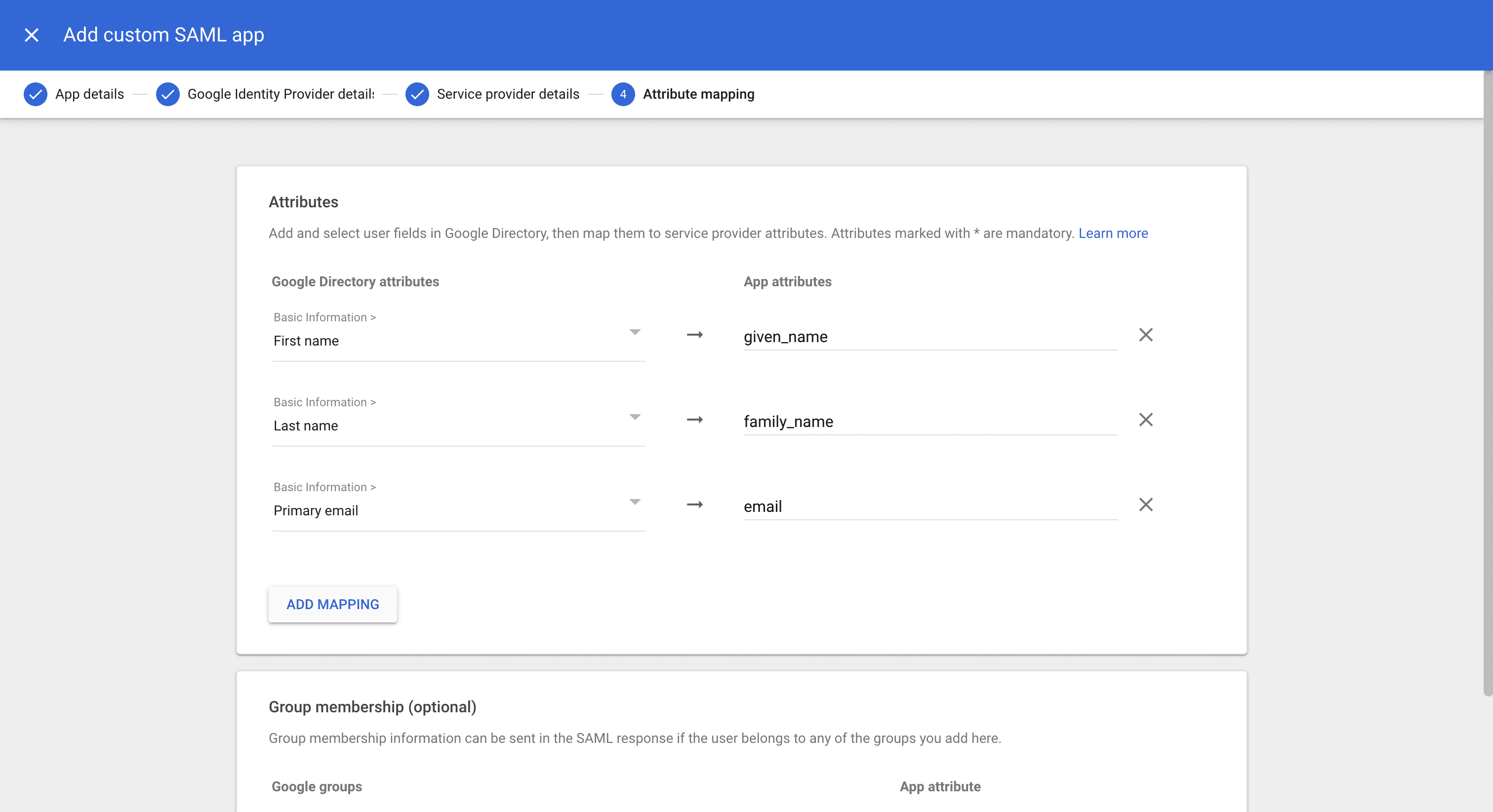Switch to the Attribute mapping step
This screenshot has height=812, width=1493.
click(x=698, y=94)
